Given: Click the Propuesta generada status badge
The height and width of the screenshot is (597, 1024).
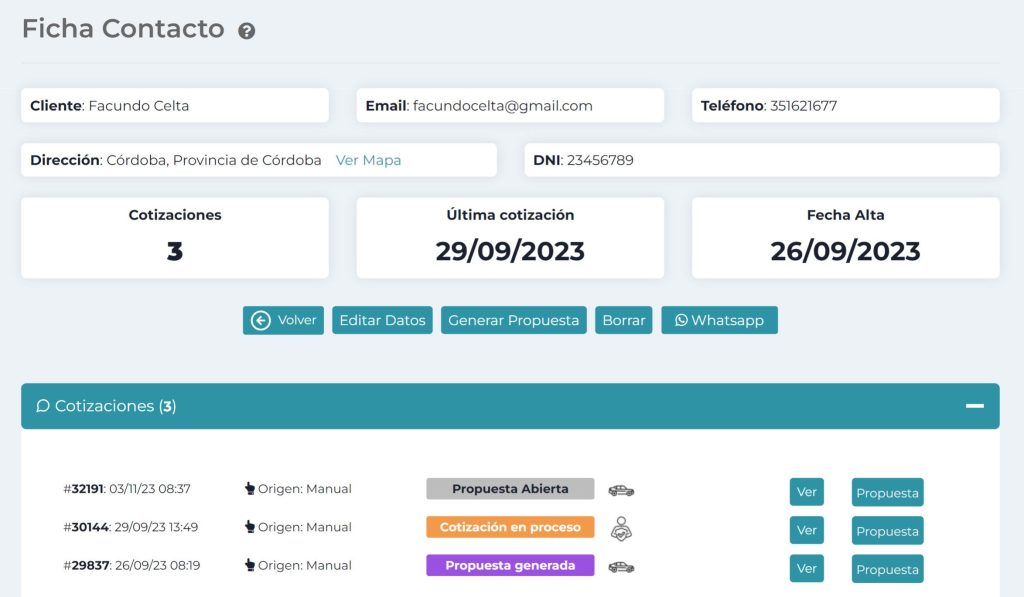Looking at the screenshot, I should click(510, 565).
